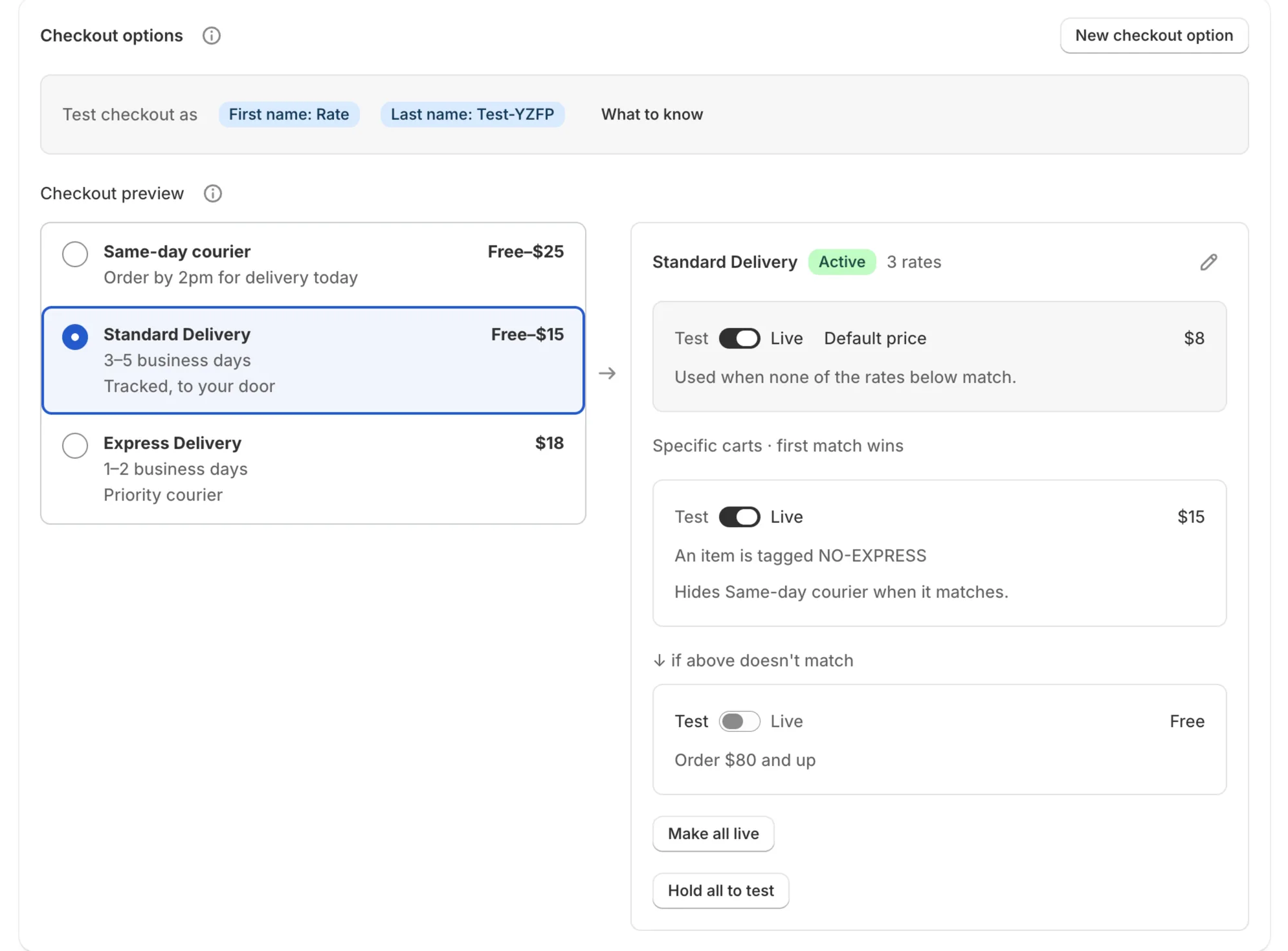Select Express Delivery radio option
The image size is (1288, 951).
(x=75, y=446)
